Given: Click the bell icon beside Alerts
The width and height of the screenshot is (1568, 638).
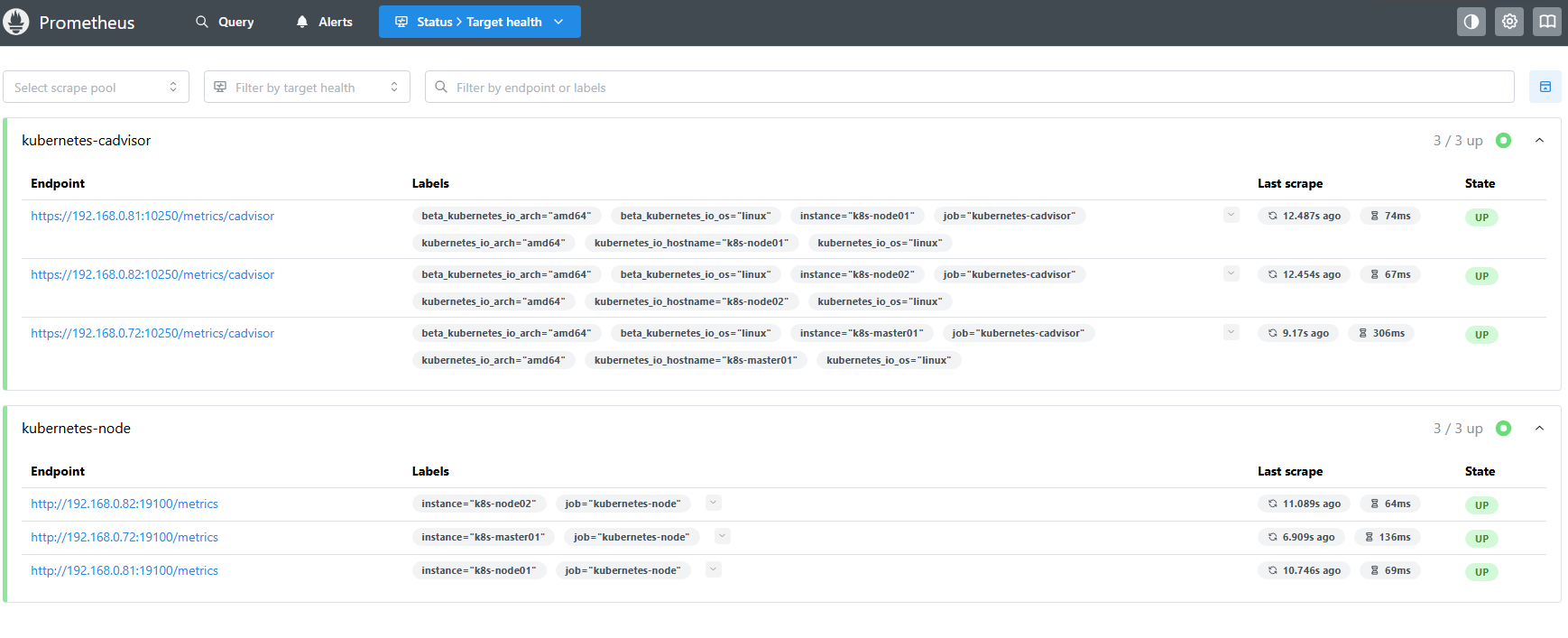Looking at the screenshot, I should pos(302,22).
